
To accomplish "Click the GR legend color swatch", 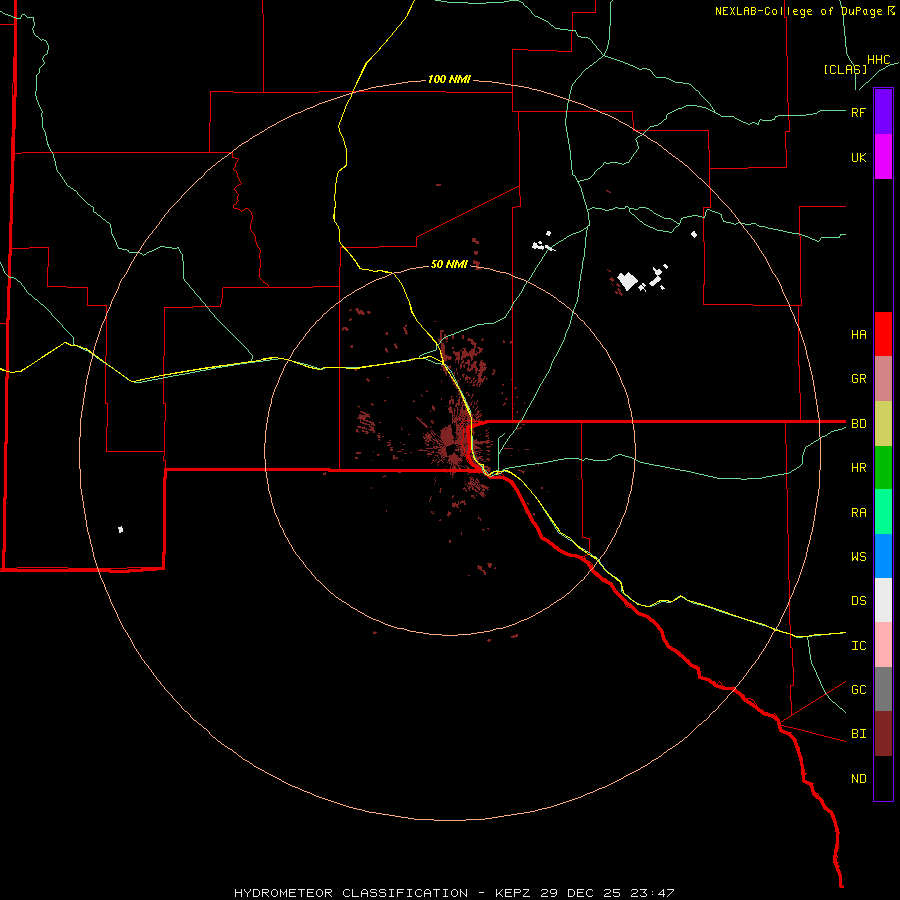I will click(x=883, y=379).
